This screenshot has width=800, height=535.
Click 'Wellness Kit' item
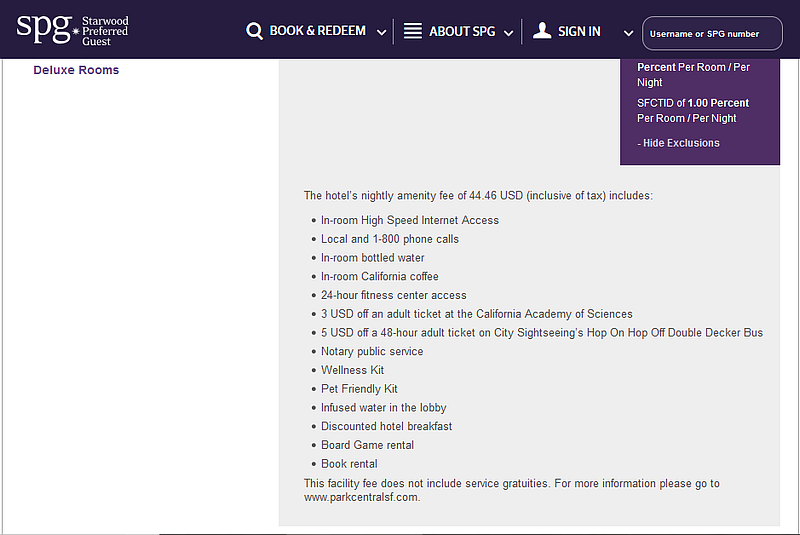[x=352, y=370]
